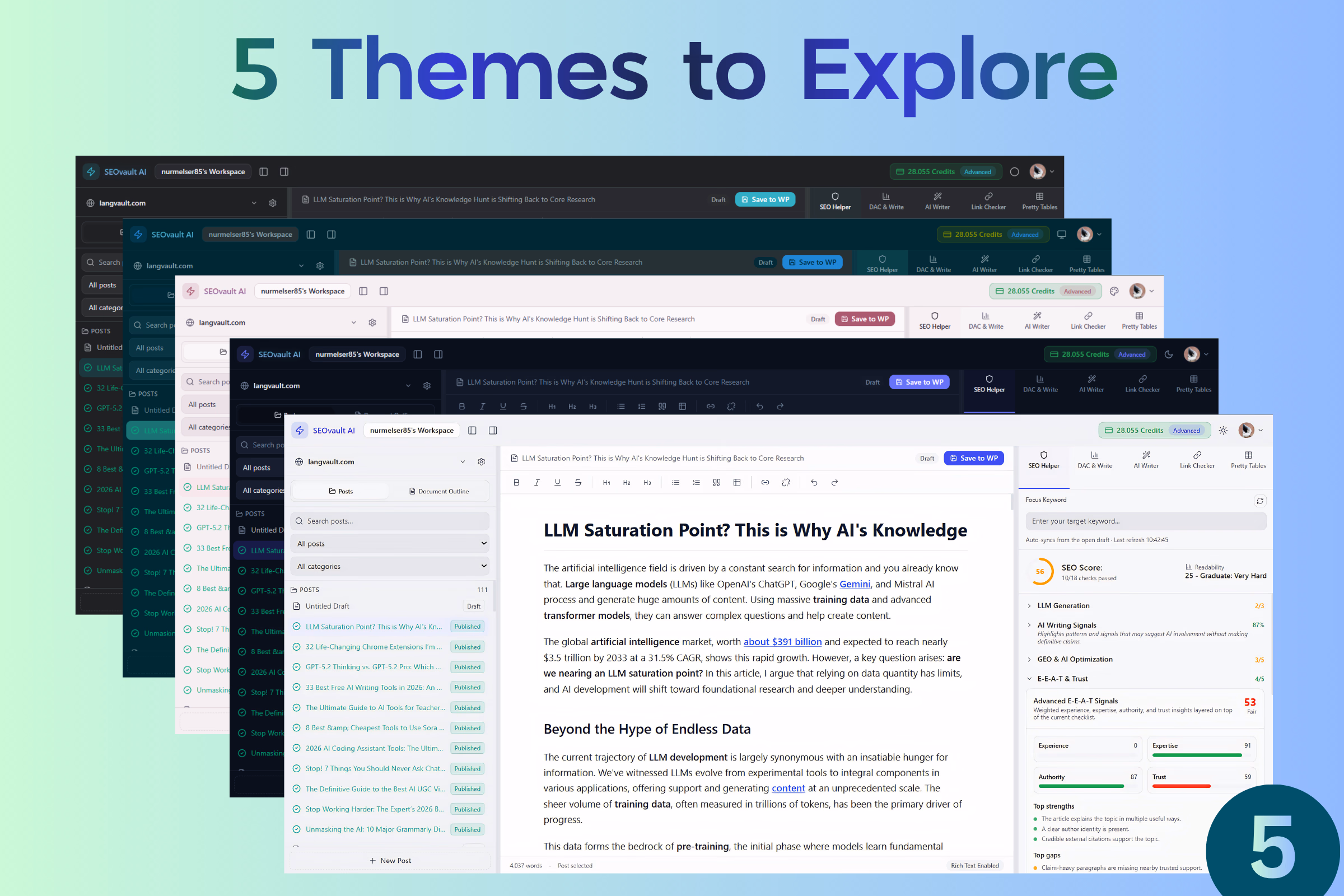
Task: Toggle the circle theme icon in the top black window
Action: pos(1014,171)
